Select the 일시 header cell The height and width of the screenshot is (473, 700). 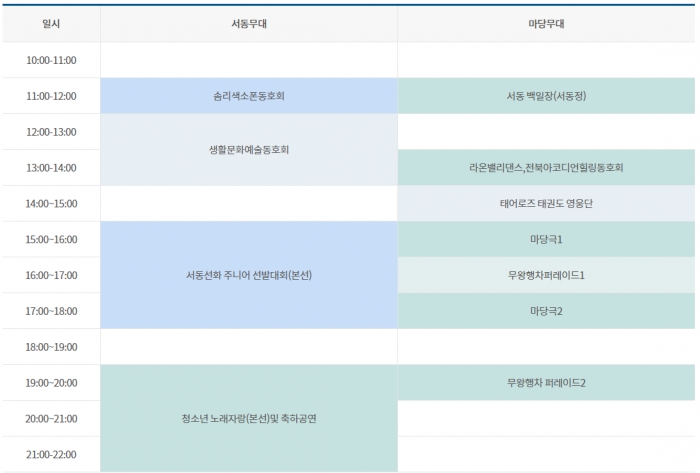[51, 24]
